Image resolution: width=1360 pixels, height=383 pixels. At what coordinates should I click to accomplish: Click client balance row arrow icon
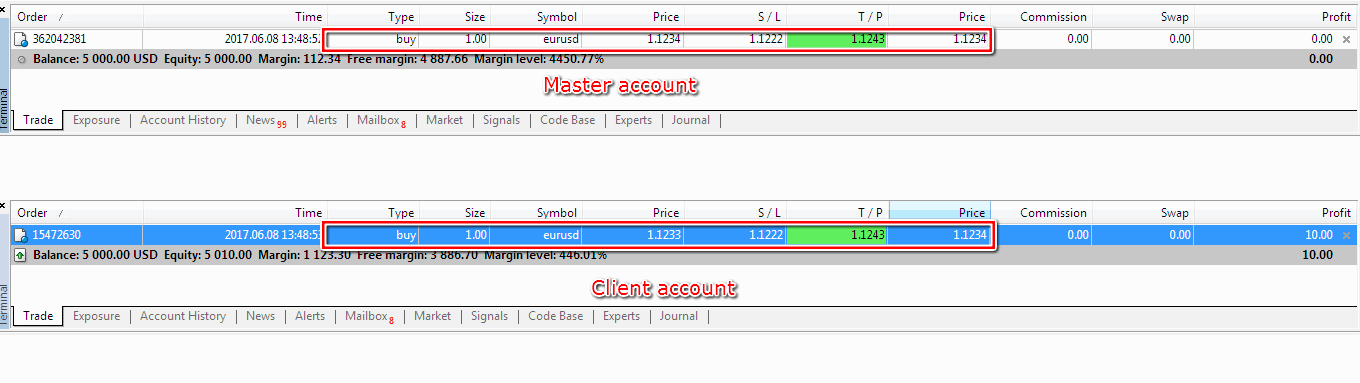pos(21,255)
